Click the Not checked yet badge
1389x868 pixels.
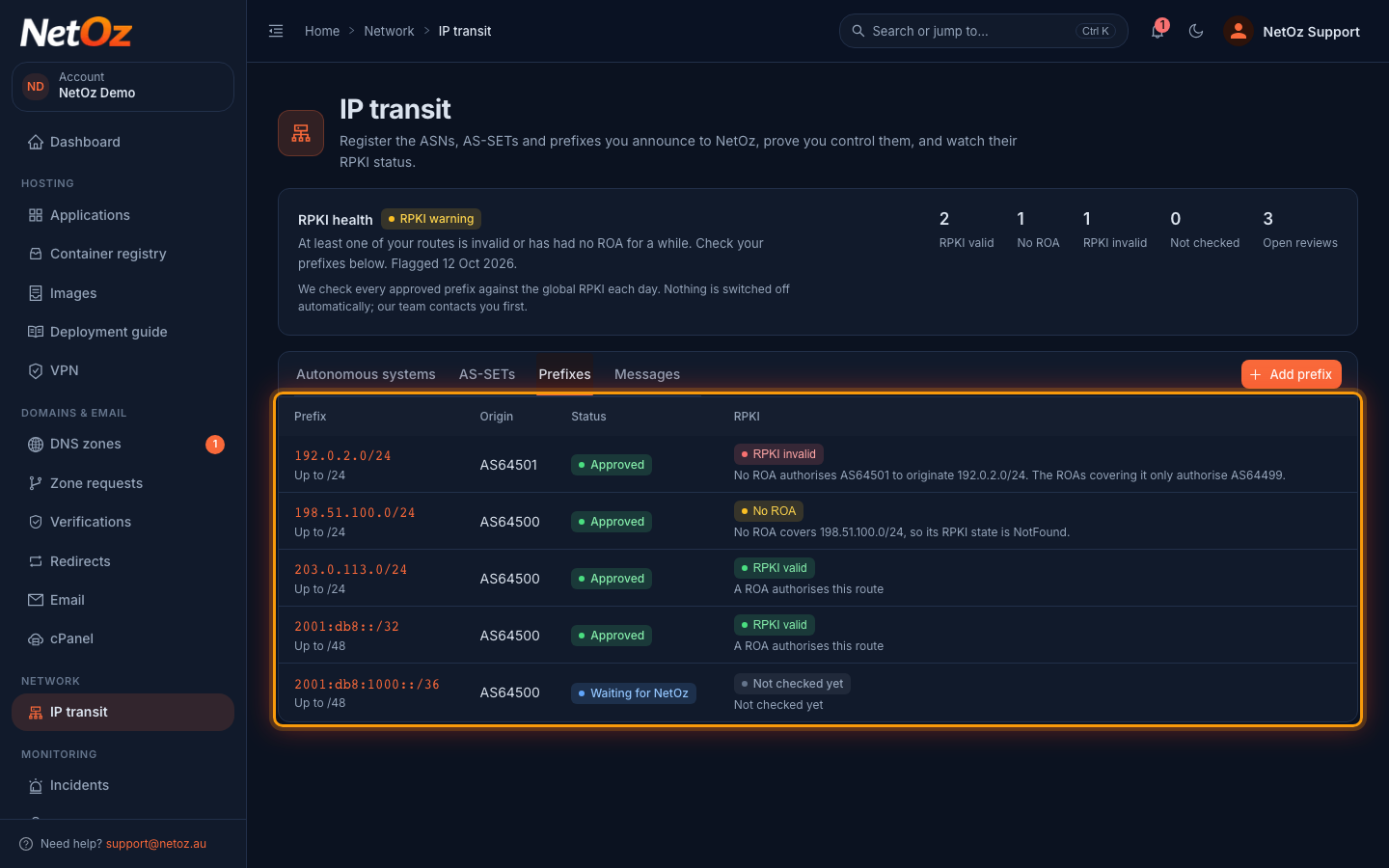tap(792, 684)
